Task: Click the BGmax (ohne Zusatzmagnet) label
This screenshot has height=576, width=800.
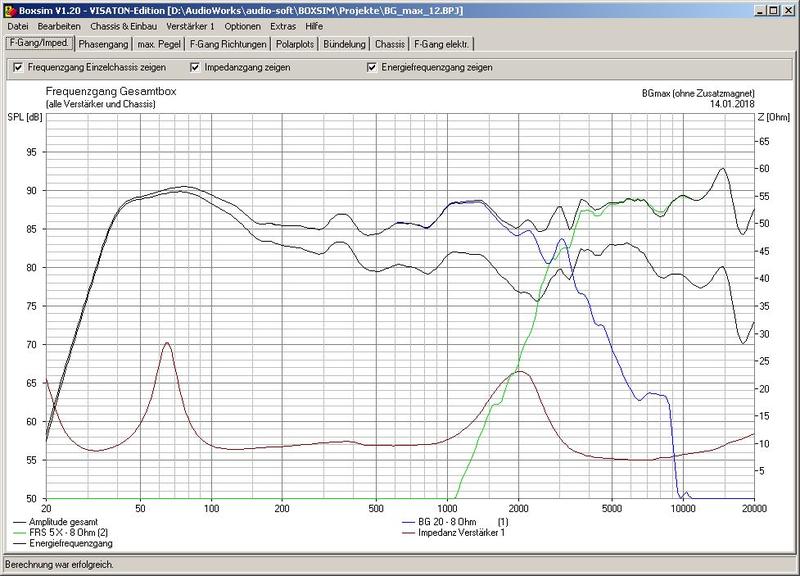Action: coord(698,93)
